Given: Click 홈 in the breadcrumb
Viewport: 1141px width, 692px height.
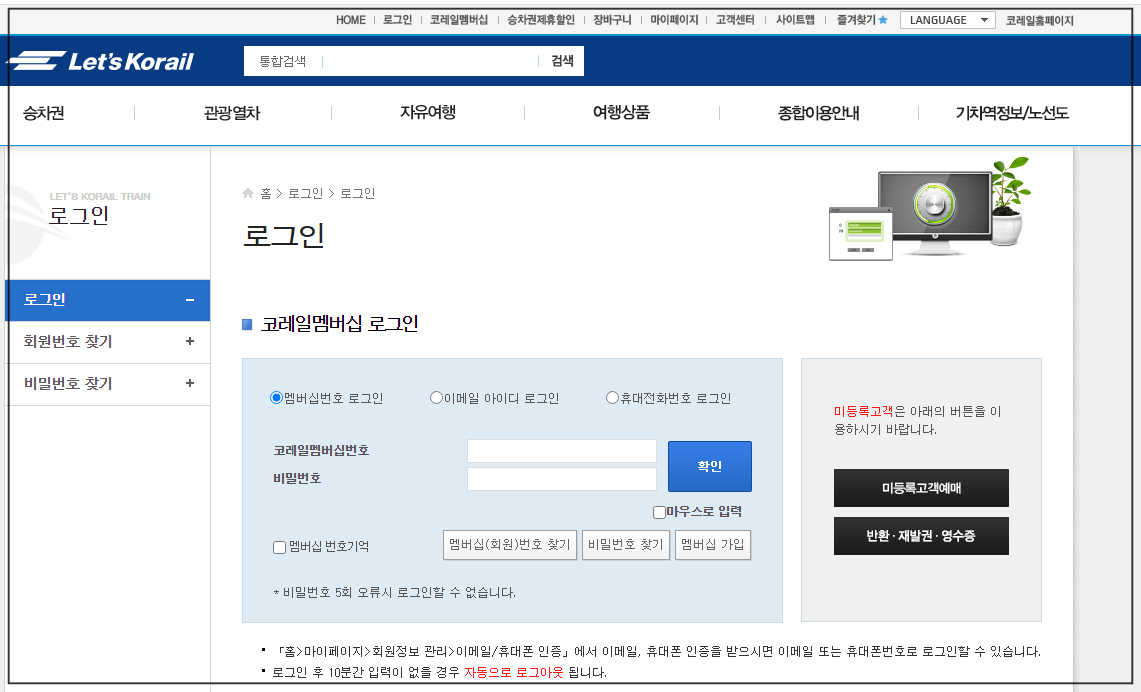Looking at the screenshot, I should 266,194.
